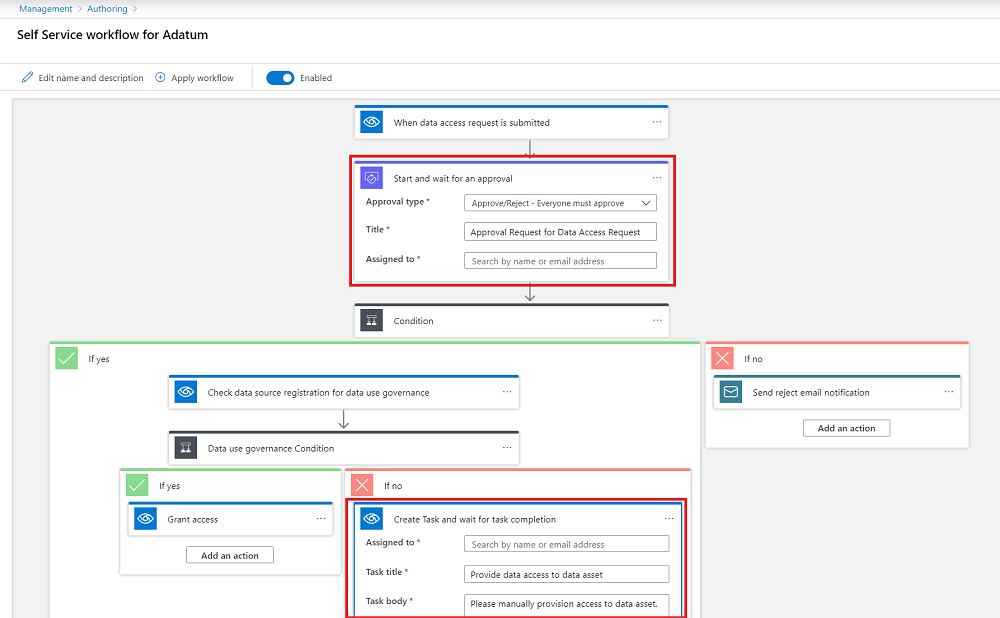Click the red X on the outer 'If no' branch

[x=723, y=357]
